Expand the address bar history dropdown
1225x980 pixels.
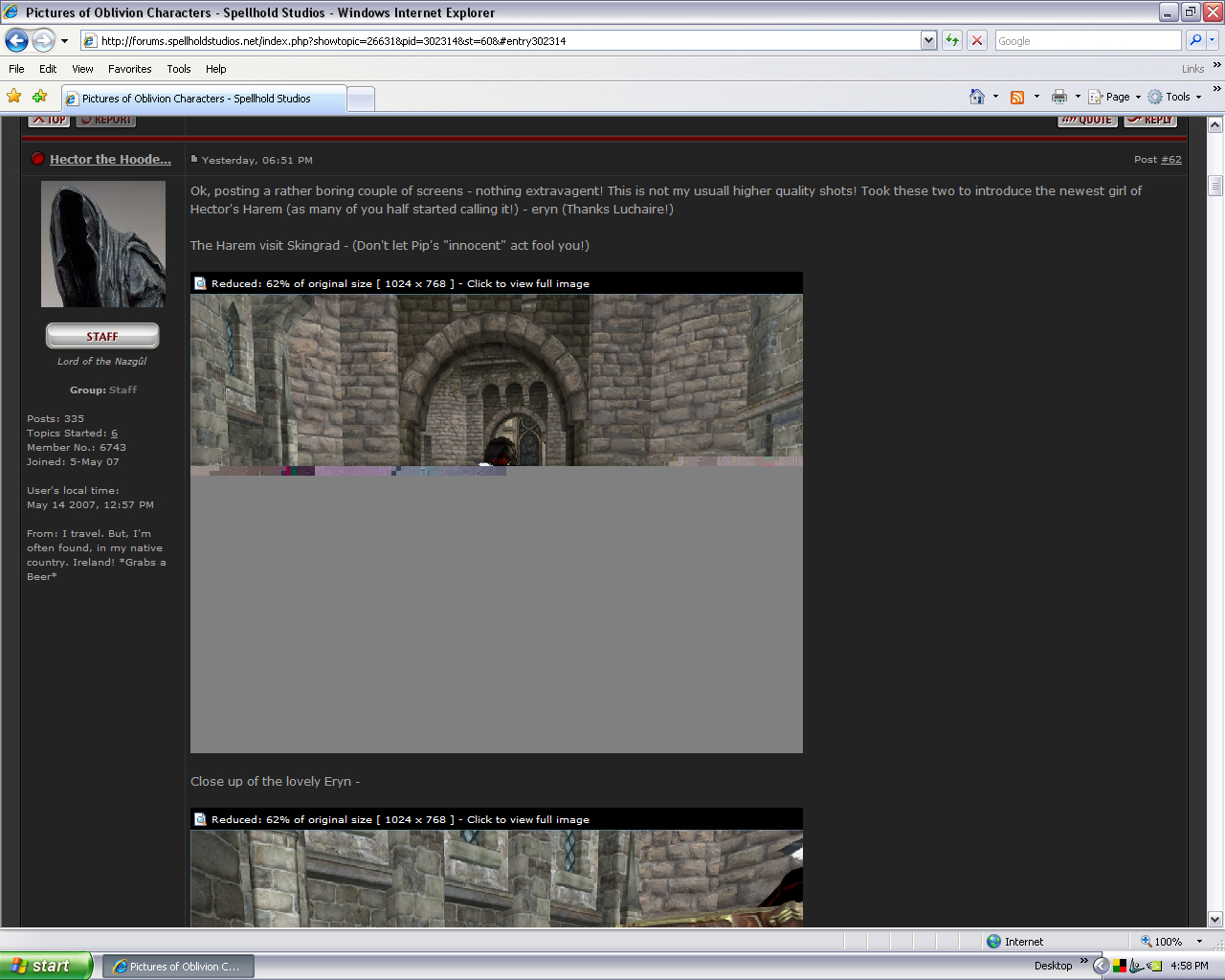pos(928,40)
